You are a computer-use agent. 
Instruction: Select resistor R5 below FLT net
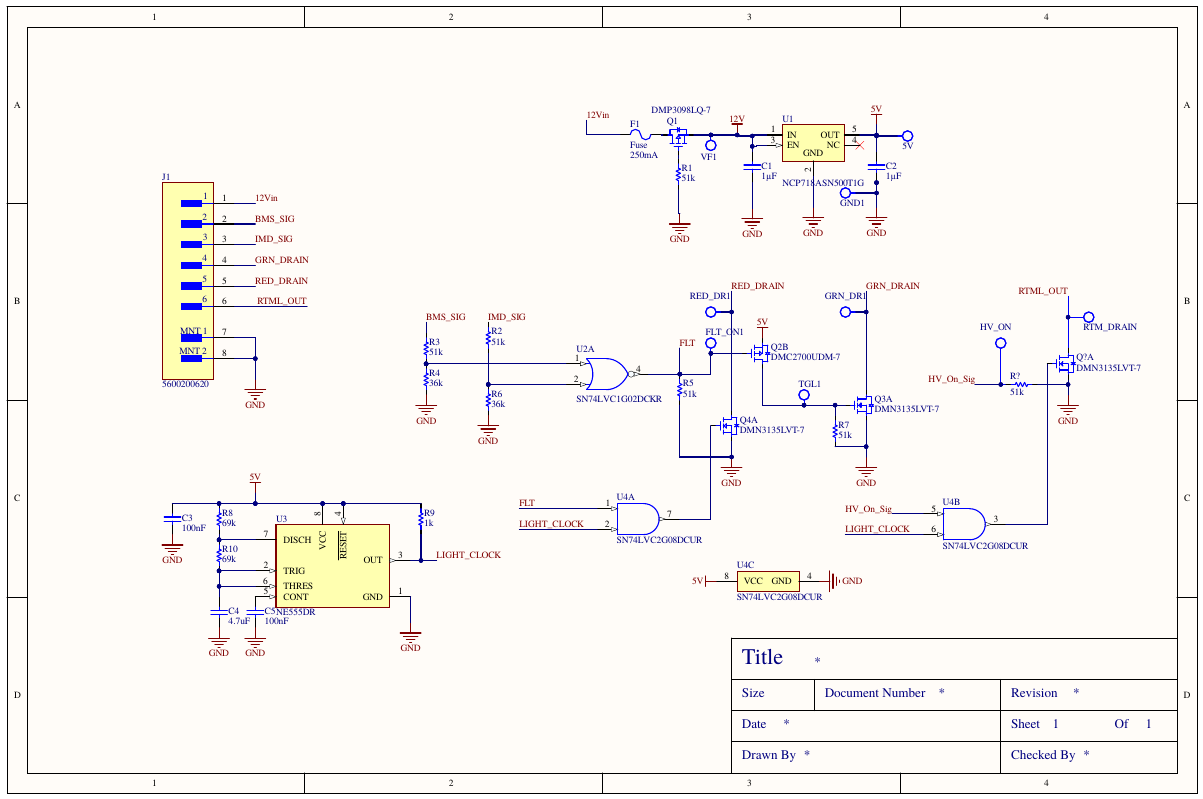679,389
